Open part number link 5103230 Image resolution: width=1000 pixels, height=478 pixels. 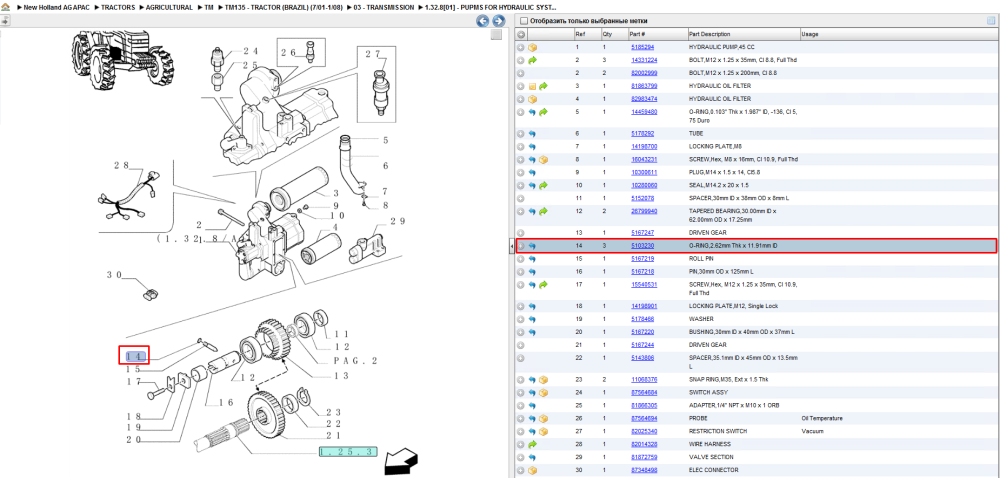coord(642,246)
